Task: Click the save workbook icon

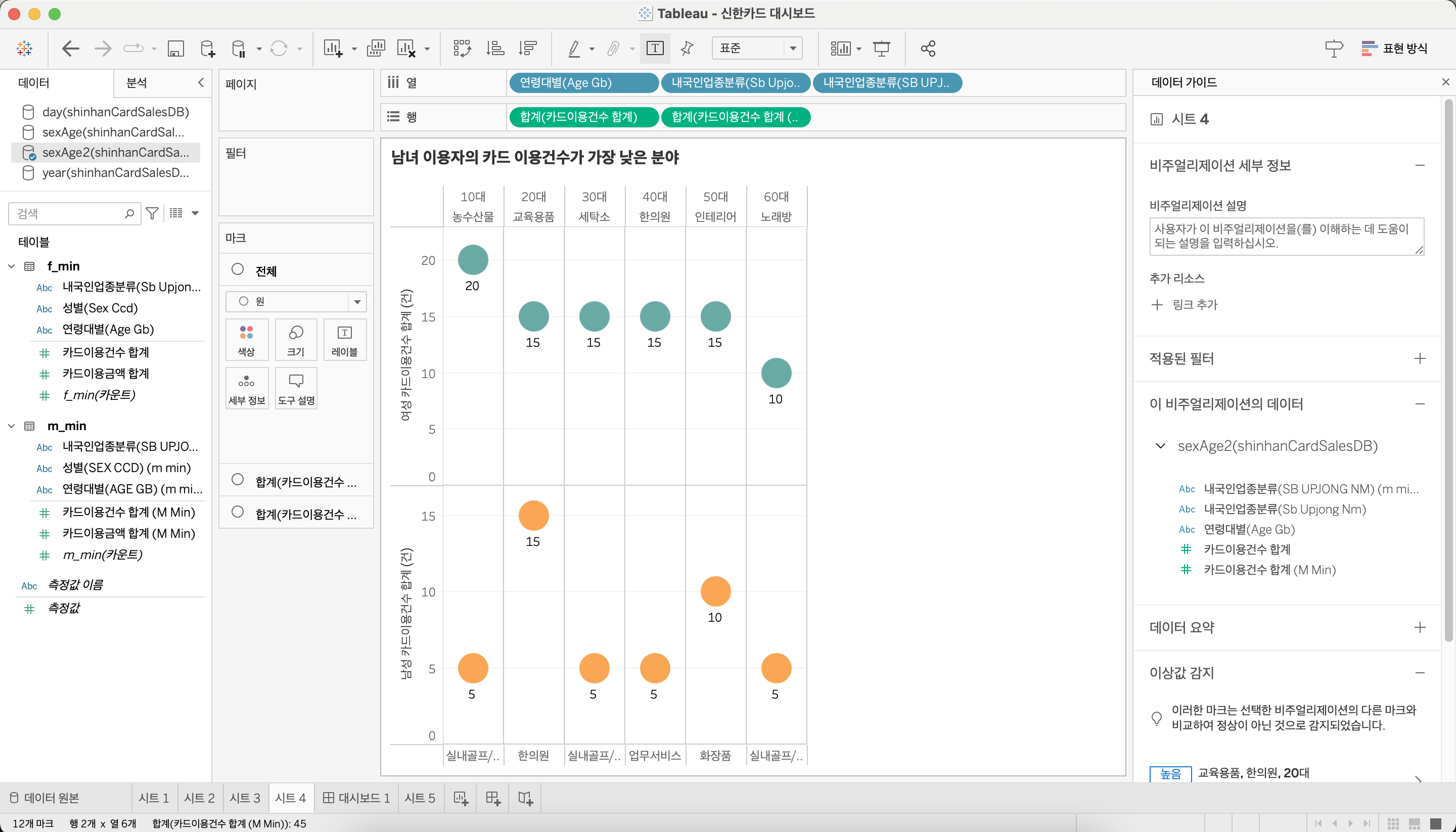Action: tap(175, 49)
